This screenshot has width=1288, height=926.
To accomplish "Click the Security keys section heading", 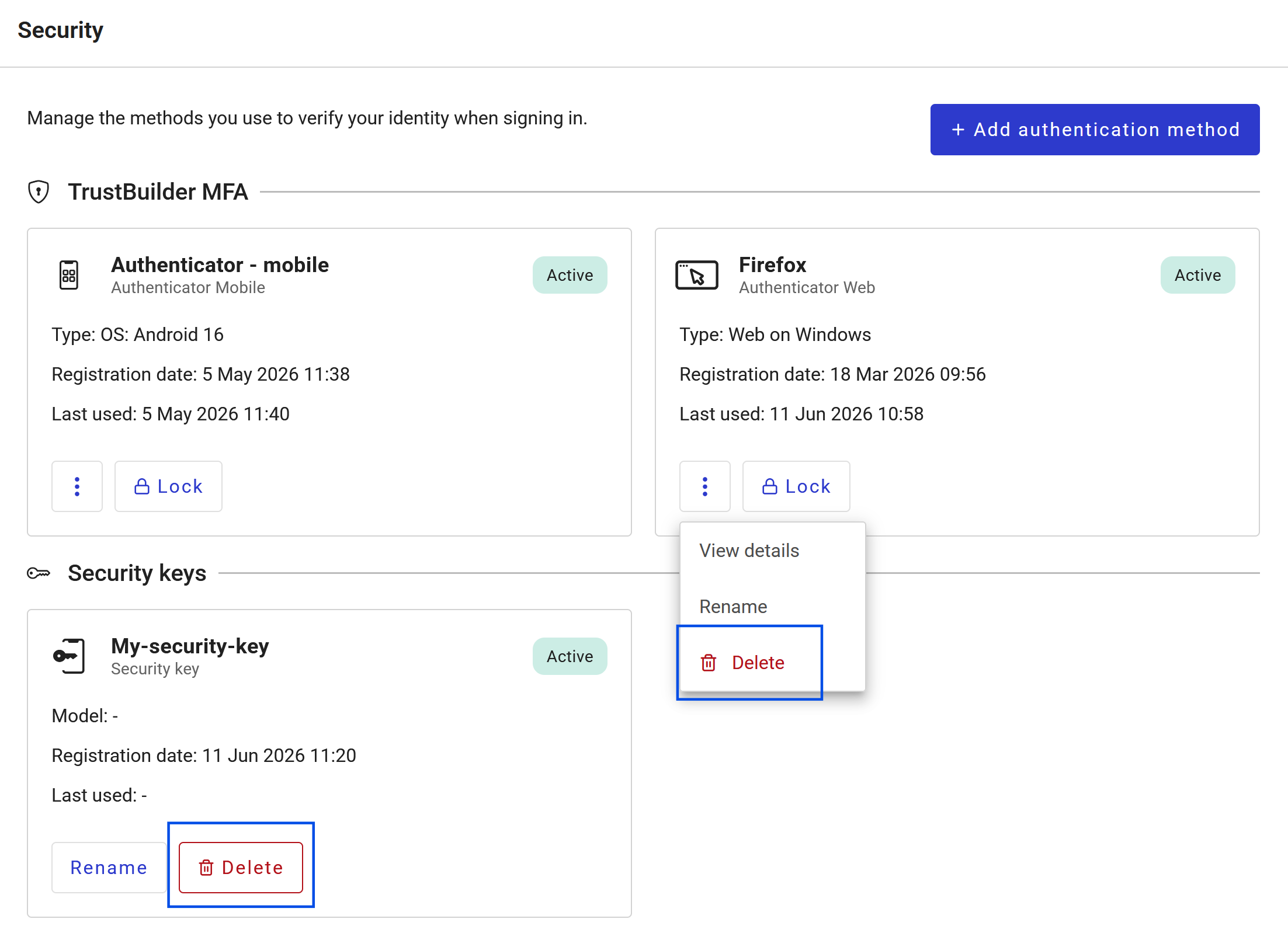I will click(137, 573).
